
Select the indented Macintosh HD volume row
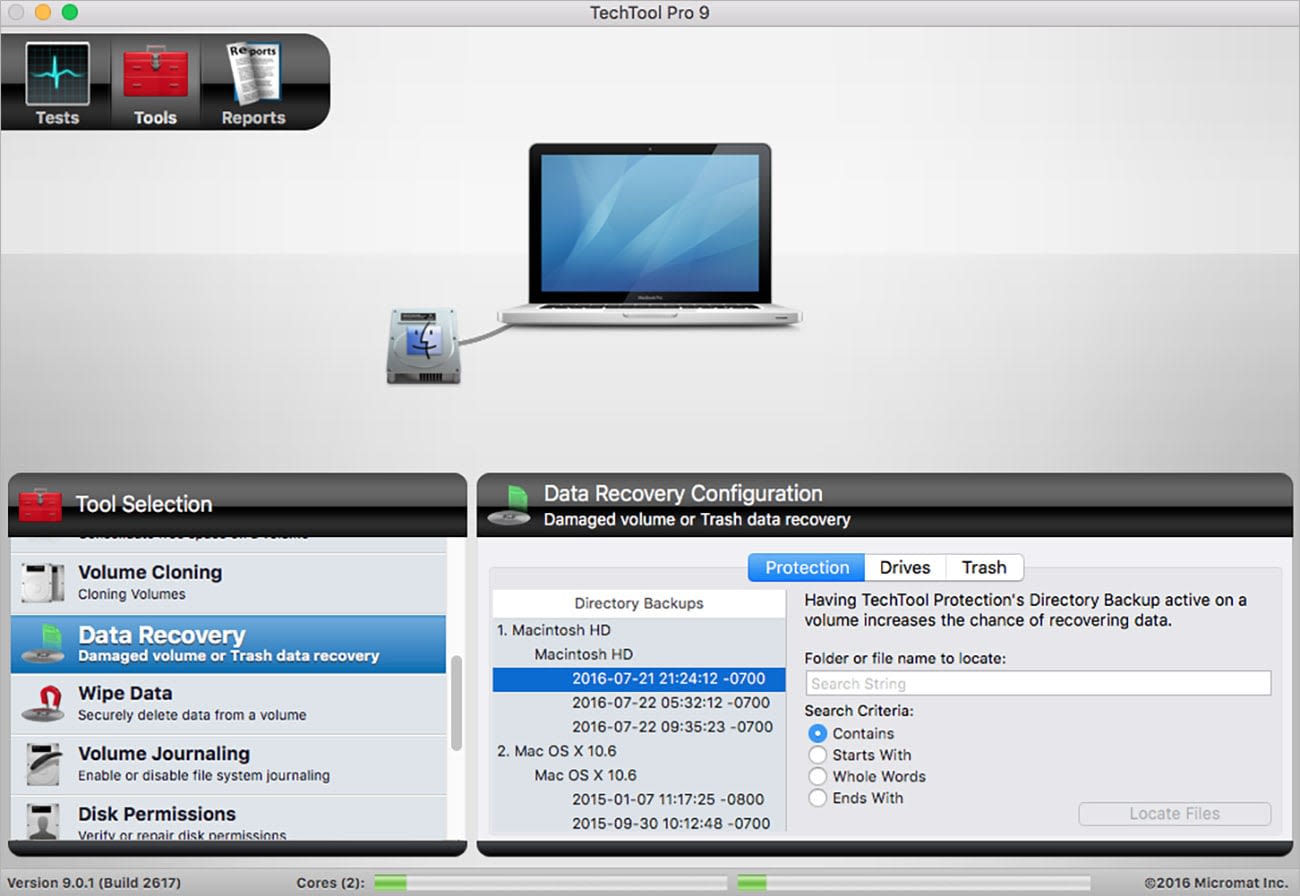639,654
